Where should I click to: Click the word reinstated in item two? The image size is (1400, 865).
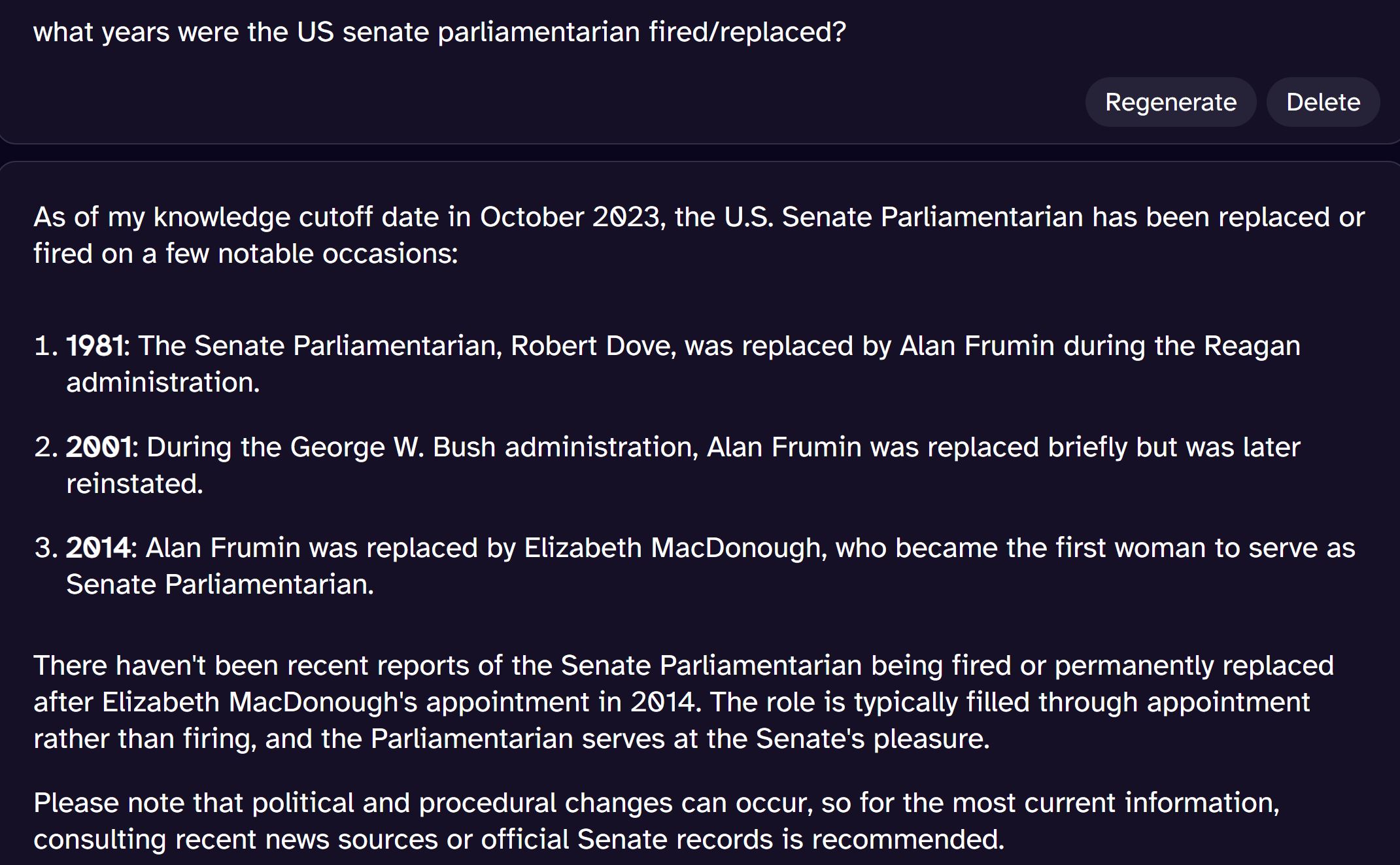(x=135, y=484)
